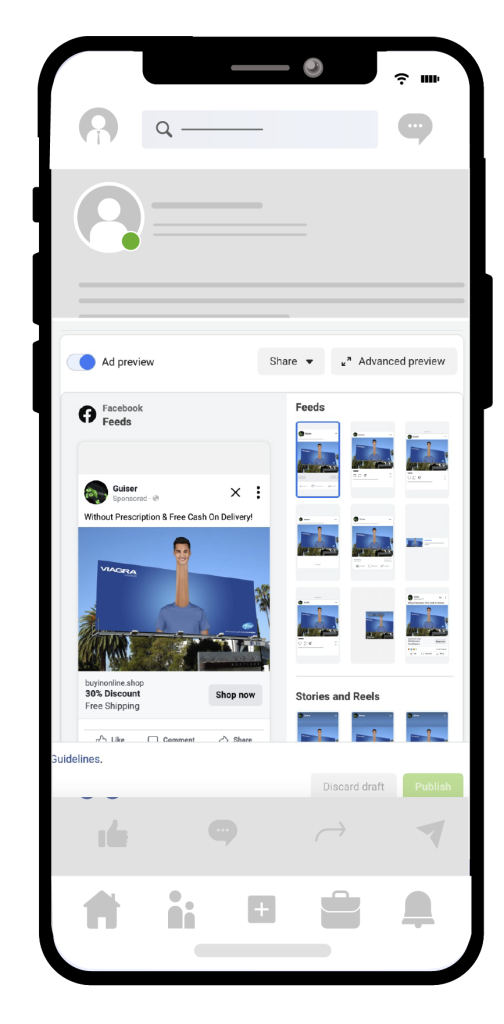Click the Shop now button
504x1024 pixels.
point(236,695)
